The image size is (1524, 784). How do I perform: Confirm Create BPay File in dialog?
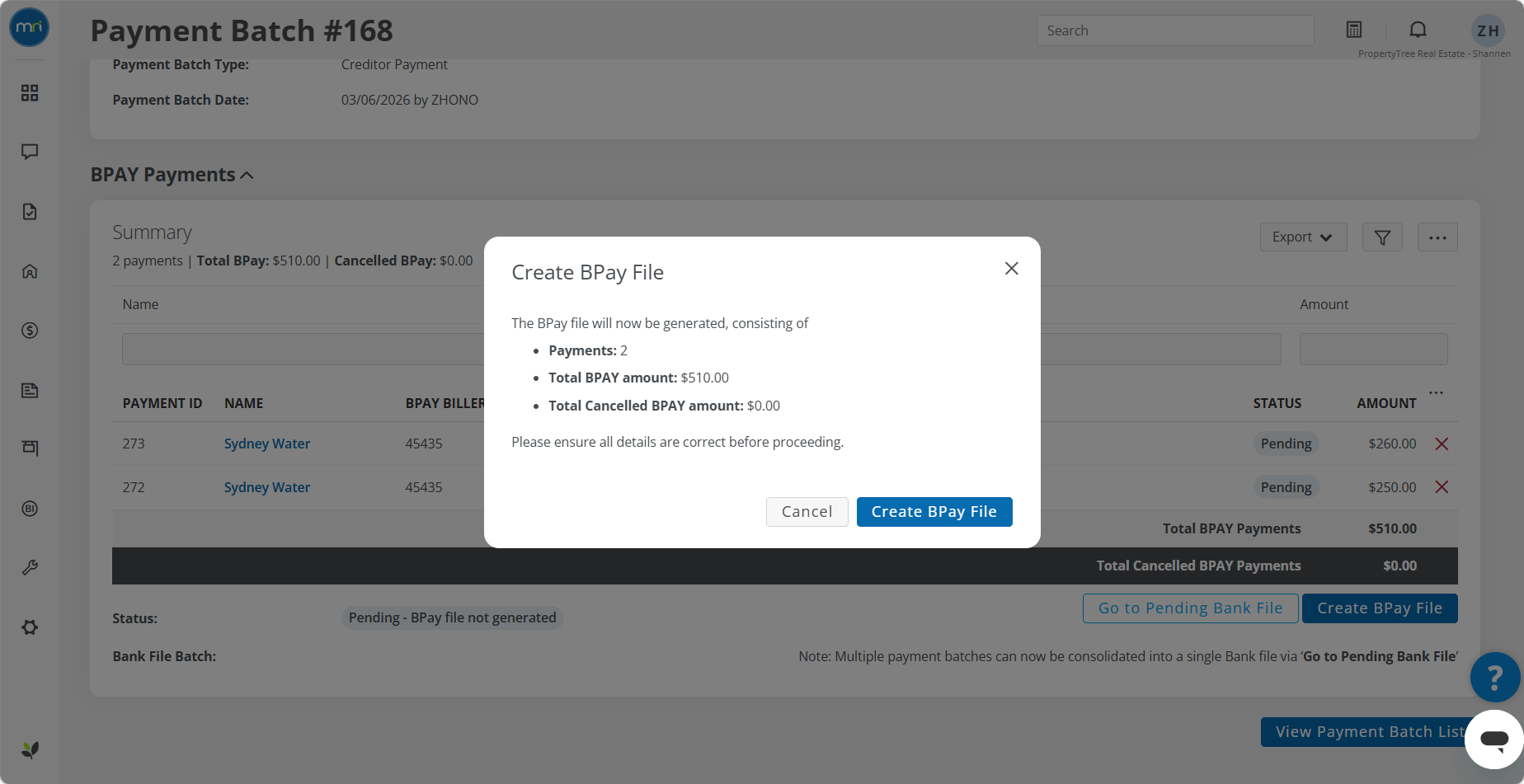click(x=934, y=512)
